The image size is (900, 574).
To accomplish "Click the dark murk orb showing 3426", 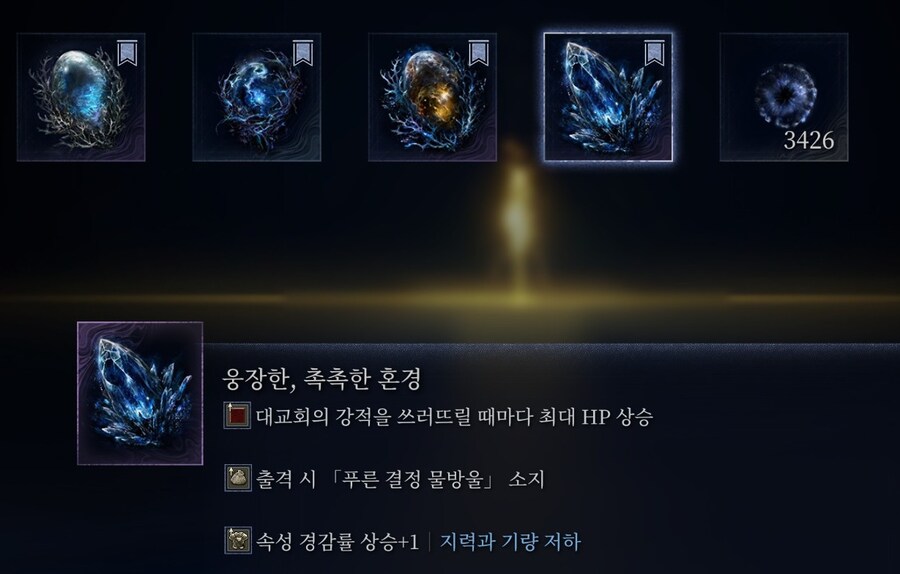I will pyautogui.click(x=783, y=97).
